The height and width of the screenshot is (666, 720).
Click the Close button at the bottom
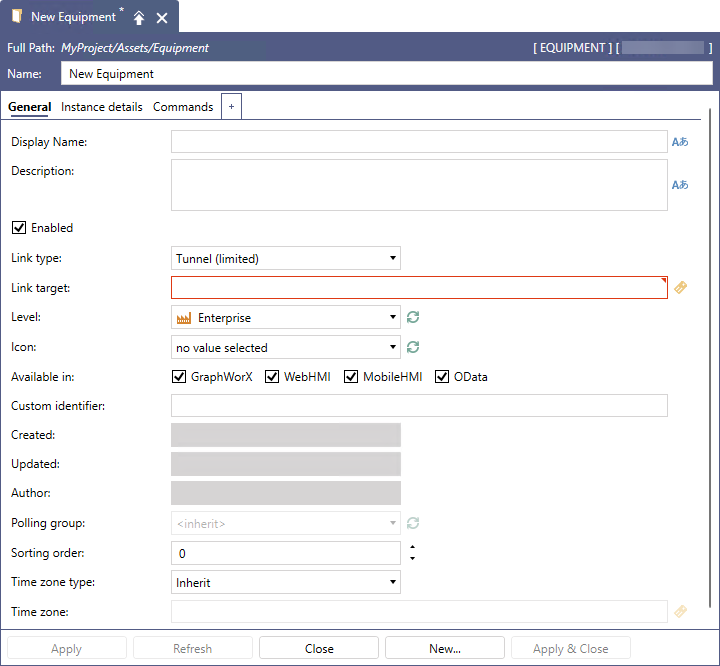[x=319, y=648]
